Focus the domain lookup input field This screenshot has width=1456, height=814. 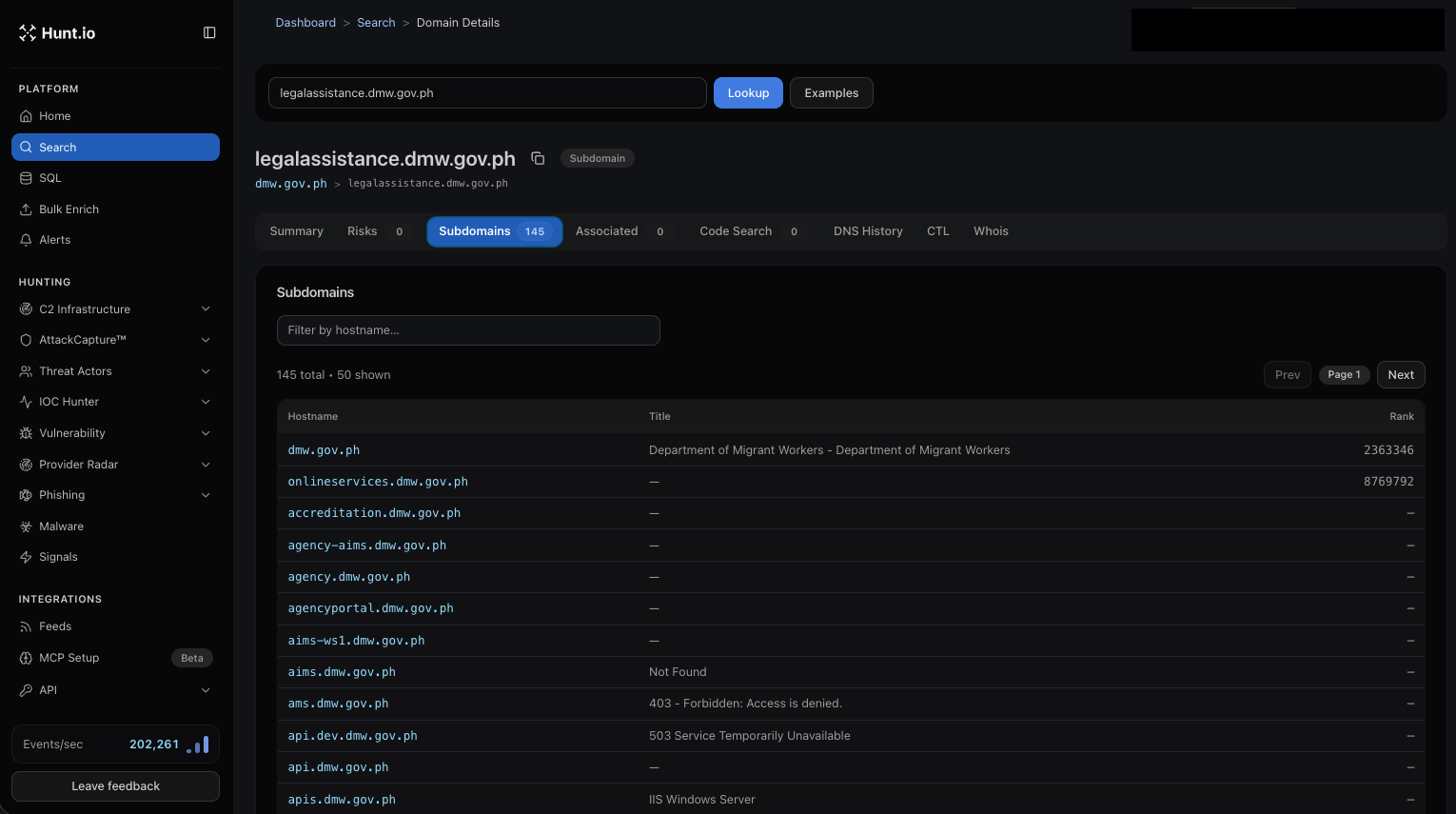(x=487, y=93)
